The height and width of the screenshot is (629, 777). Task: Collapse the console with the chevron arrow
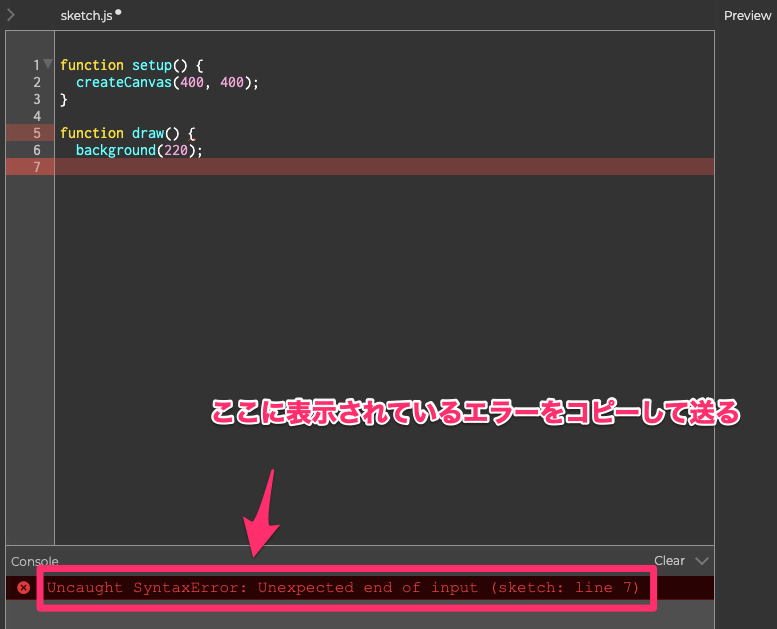point(701,561)
